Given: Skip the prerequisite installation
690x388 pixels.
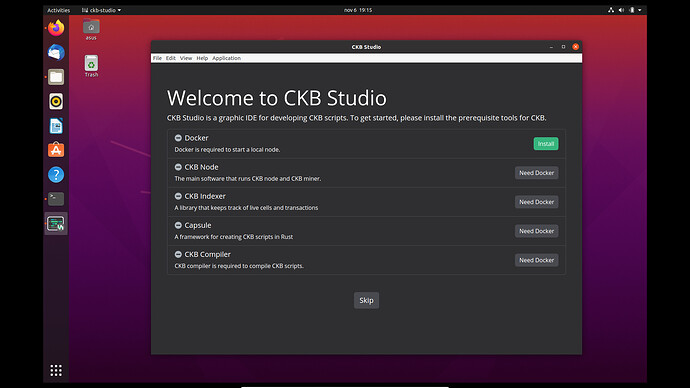Looking at the screenshot, I should pyautogui.click(x=366, y=300).
